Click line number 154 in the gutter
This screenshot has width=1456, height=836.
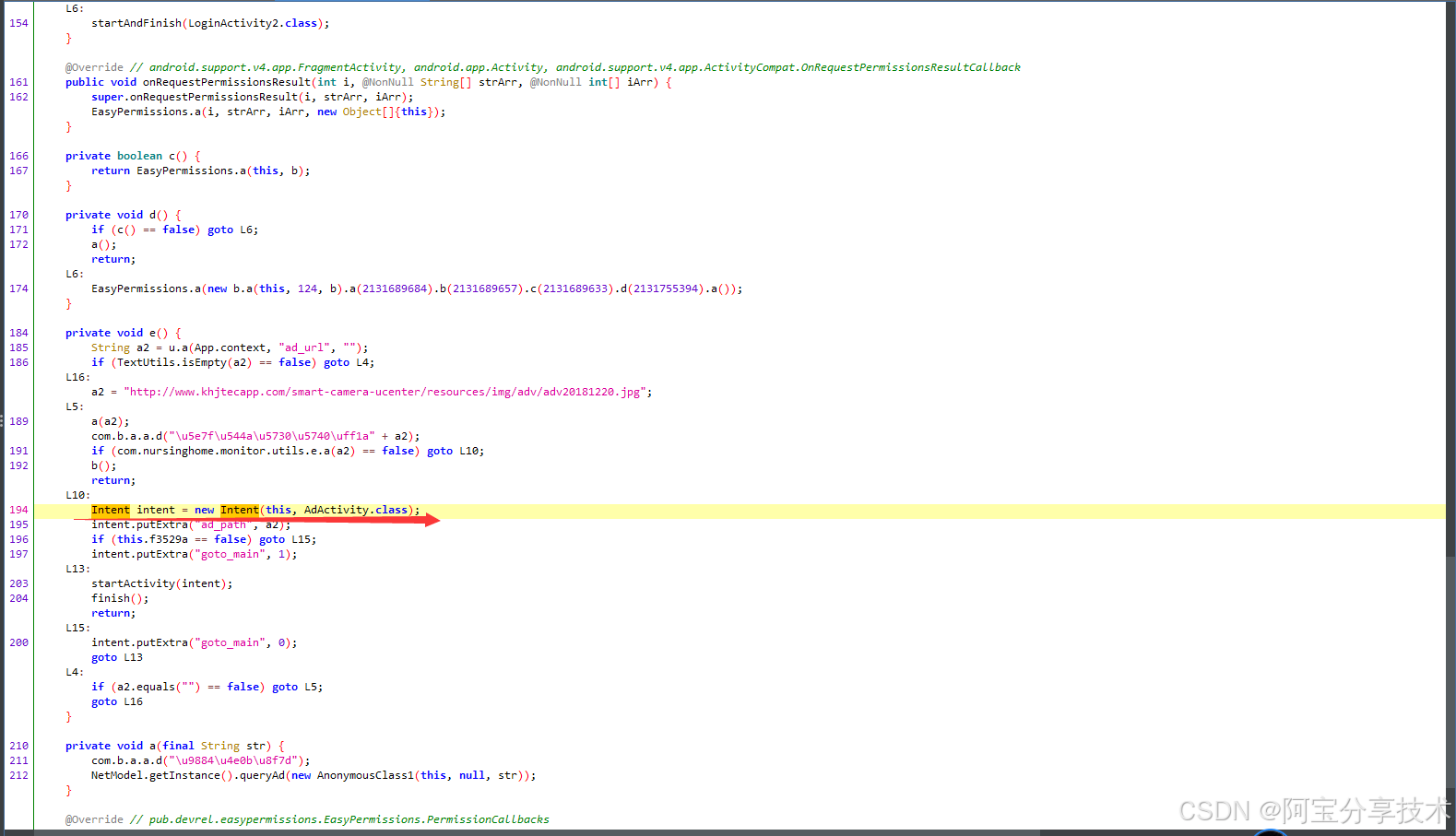pyautogui.click(x=18, y=23)
